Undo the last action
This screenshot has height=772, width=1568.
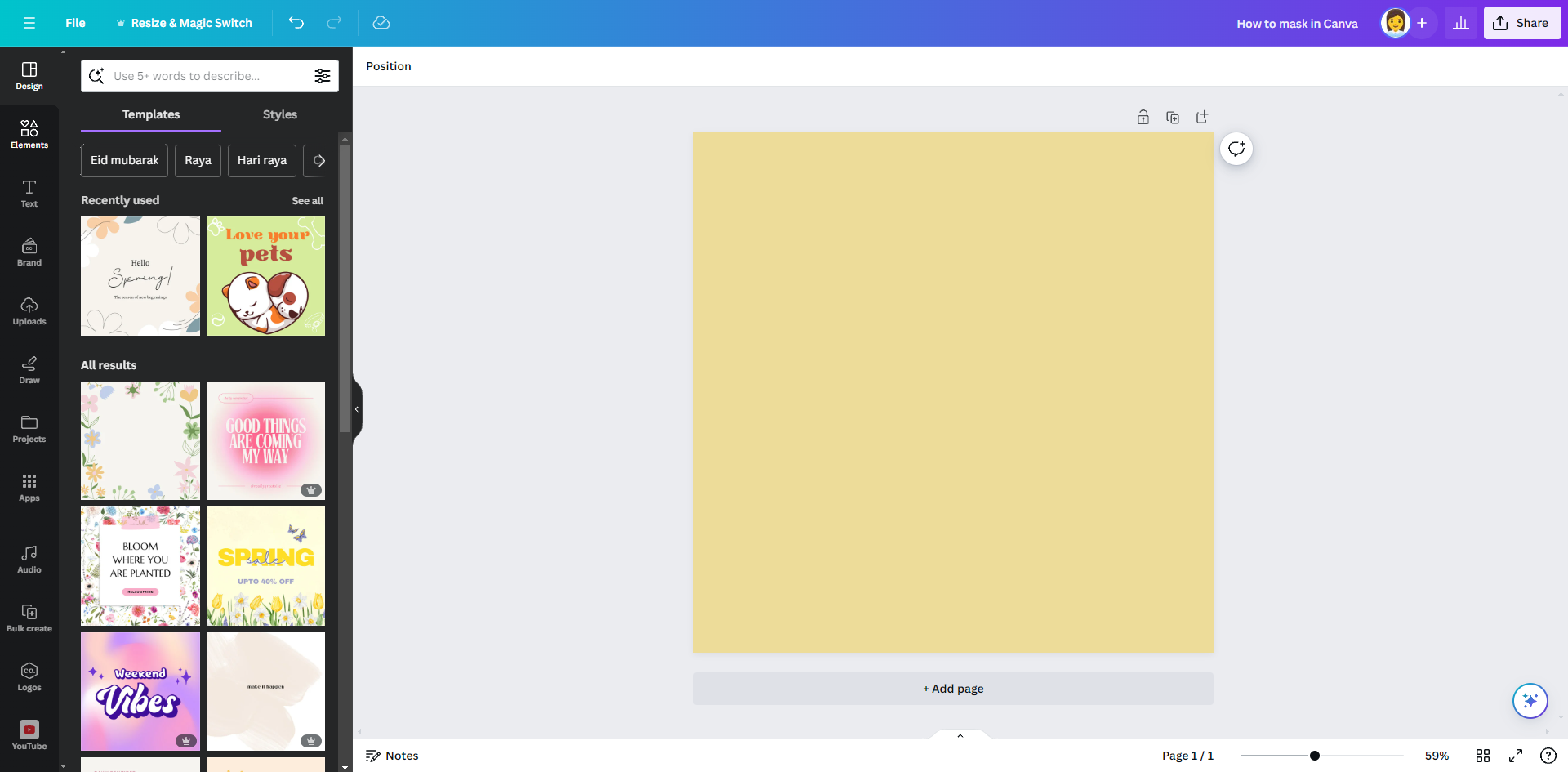coord(296,23)
